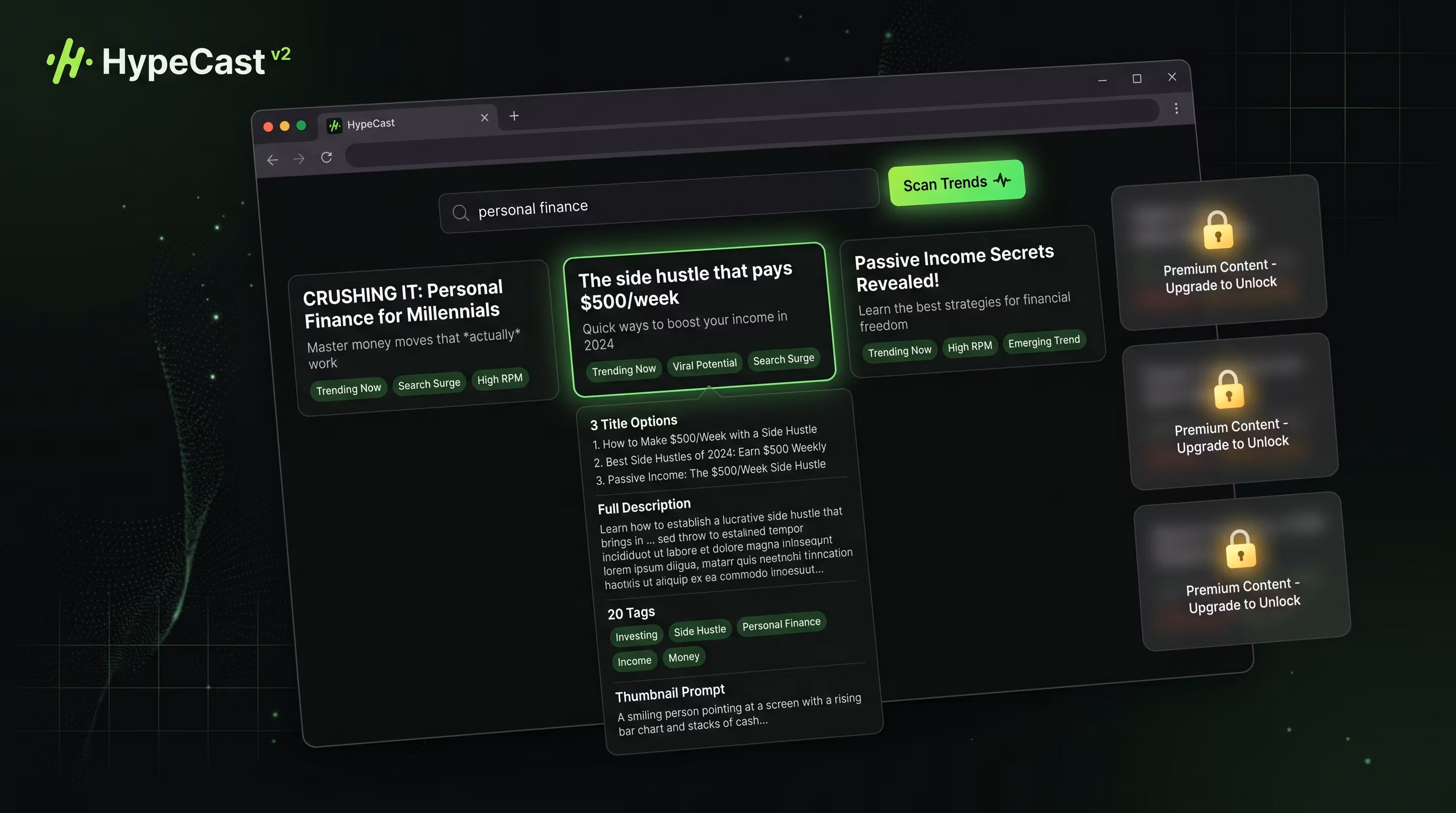The width and height of the screenshot is (1456, 813).
Task: Click the browser address bar
Action: click(x=752, y=133)
